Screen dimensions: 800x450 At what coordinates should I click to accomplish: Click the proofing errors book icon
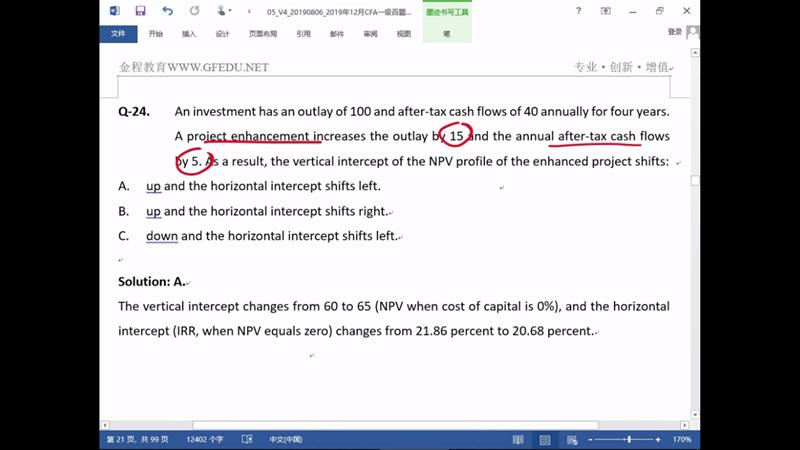247,439
